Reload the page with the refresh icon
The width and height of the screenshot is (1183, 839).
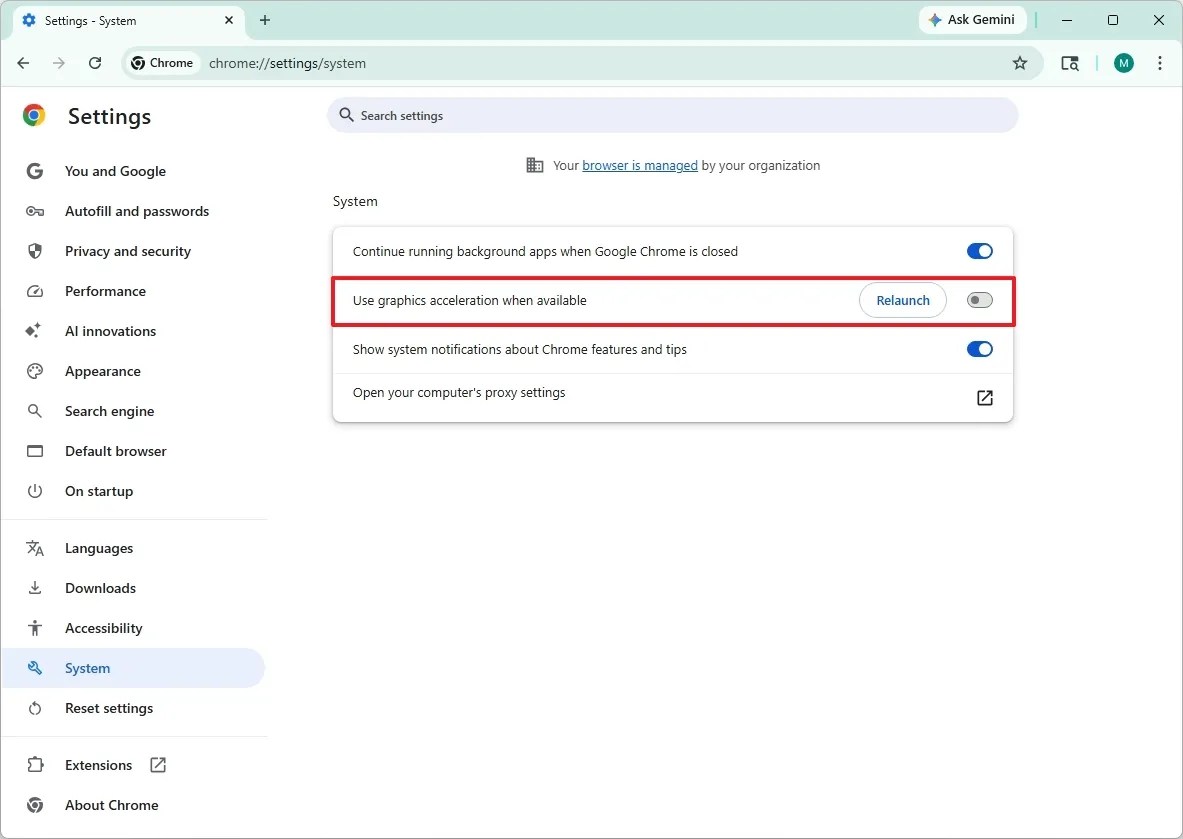(x=95, y=63)
